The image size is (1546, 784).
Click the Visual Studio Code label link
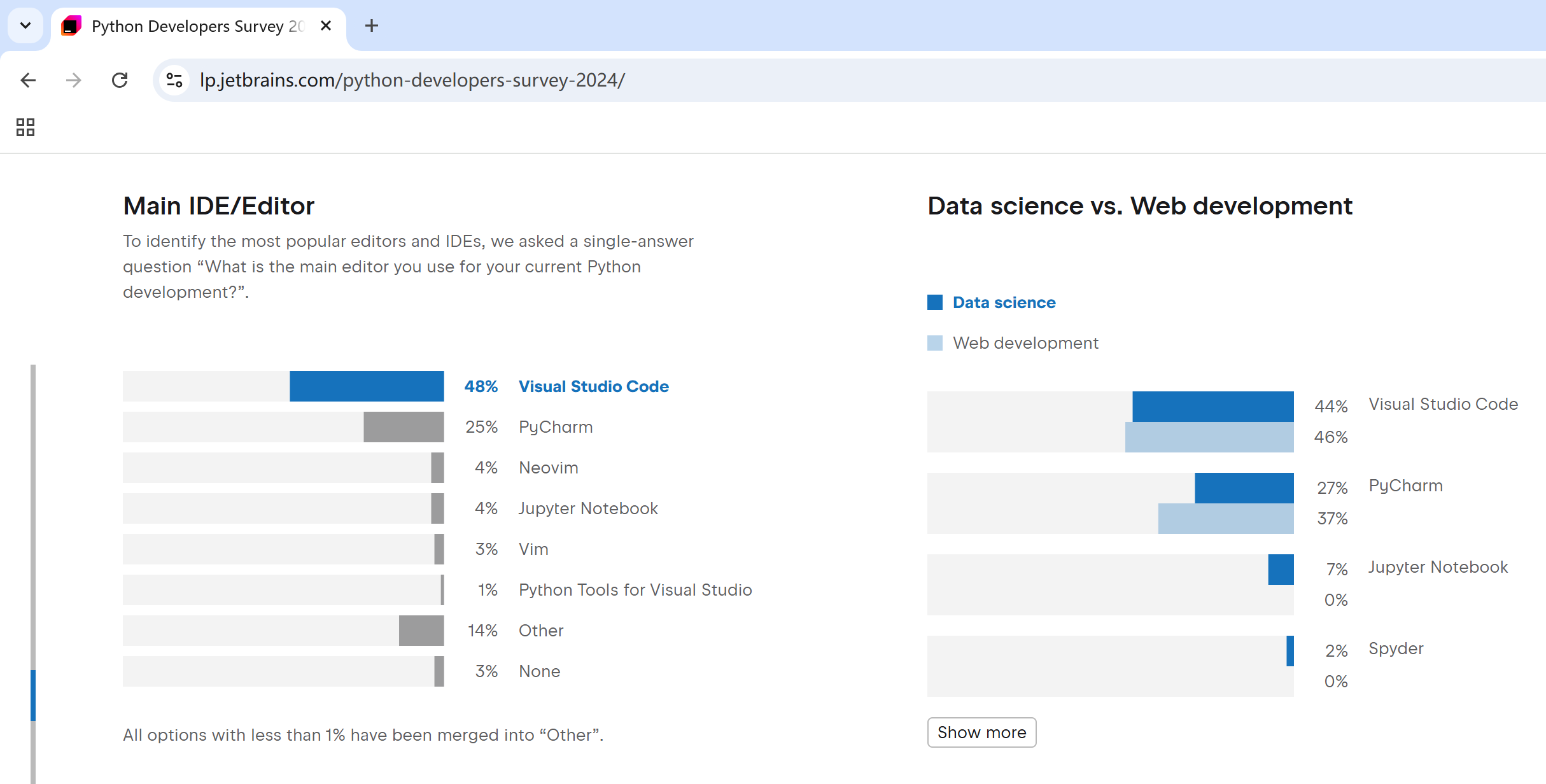[593, 386]
